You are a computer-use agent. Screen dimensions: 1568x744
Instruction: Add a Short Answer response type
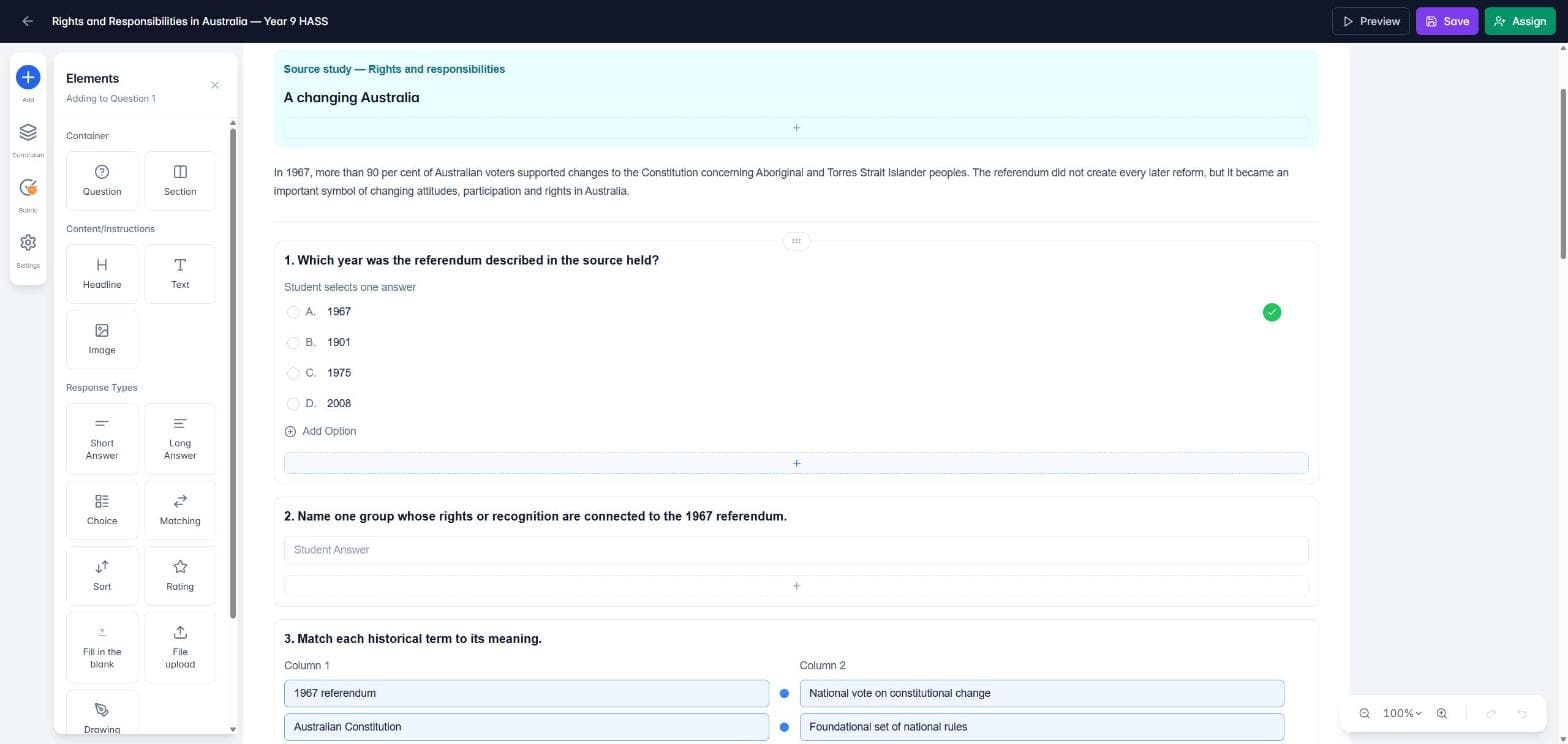pos(102,438)
